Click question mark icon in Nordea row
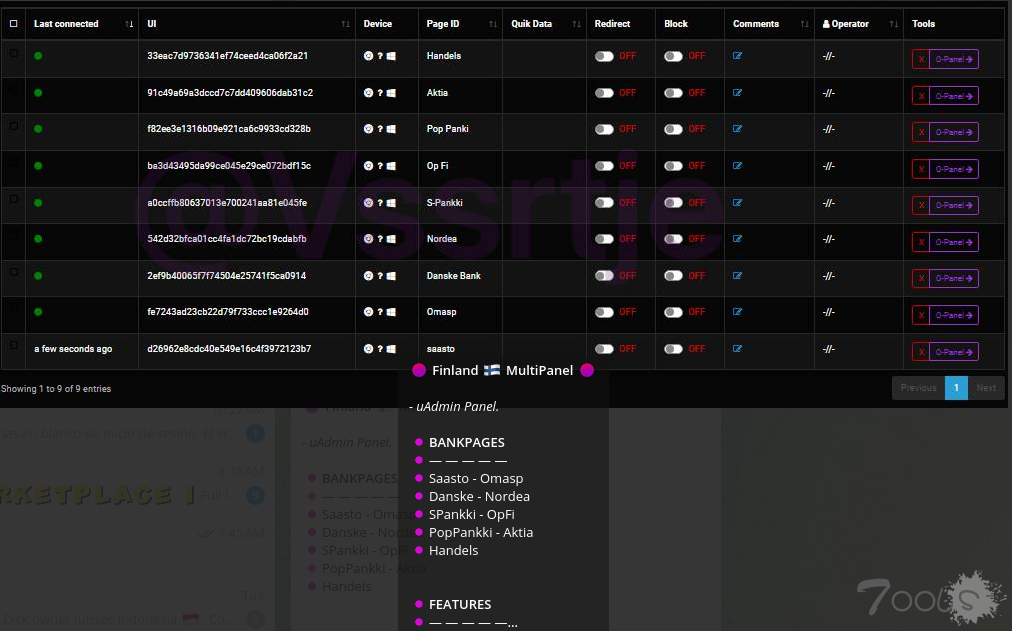This screenshot has width=1012, height=631. [380, 239]
